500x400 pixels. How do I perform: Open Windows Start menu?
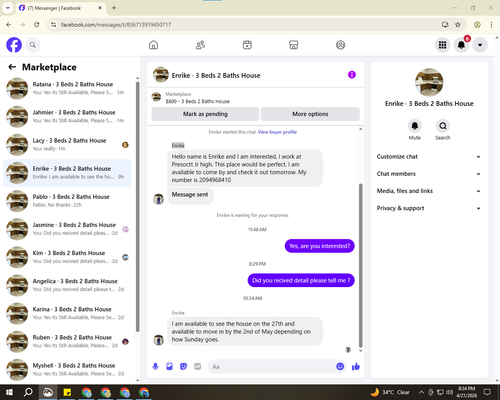point(9,392)
